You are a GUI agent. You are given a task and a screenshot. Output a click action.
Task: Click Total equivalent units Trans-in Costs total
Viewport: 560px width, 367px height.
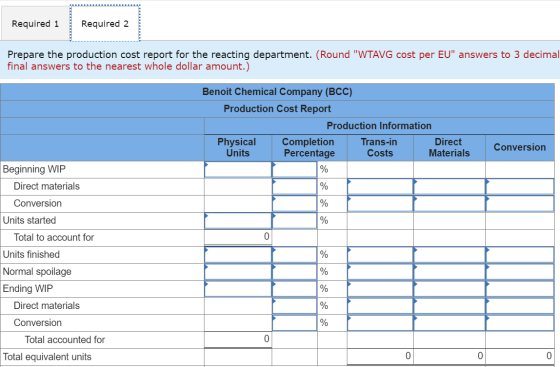[380, 356]
